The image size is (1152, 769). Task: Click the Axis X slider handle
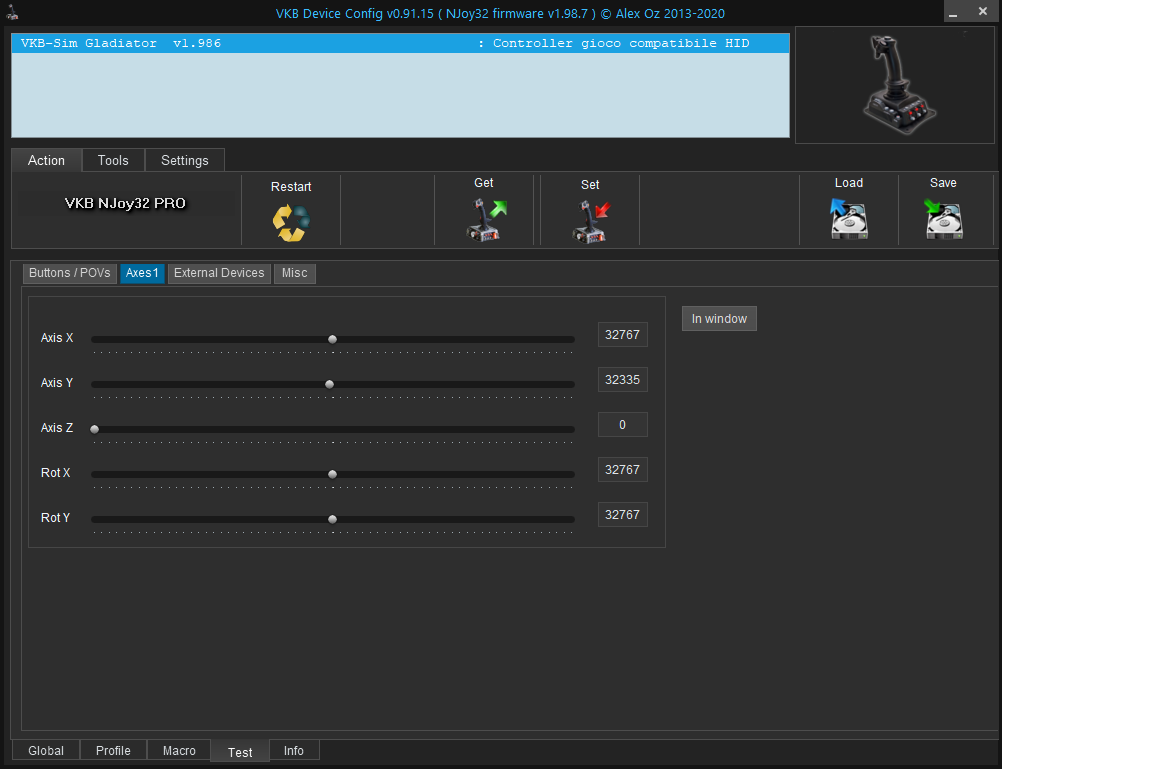(x=333, y=339)
